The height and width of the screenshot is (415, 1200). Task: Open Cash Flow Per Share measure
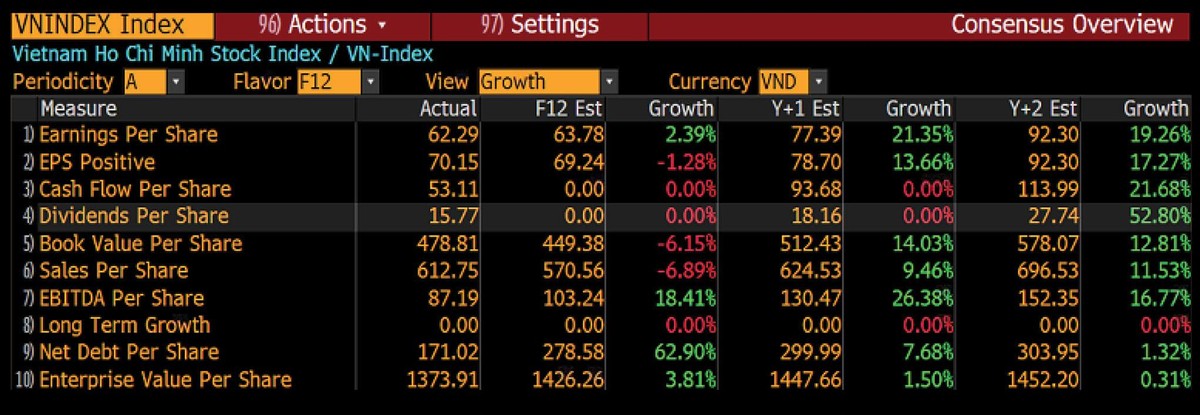(x=135, y=189)
